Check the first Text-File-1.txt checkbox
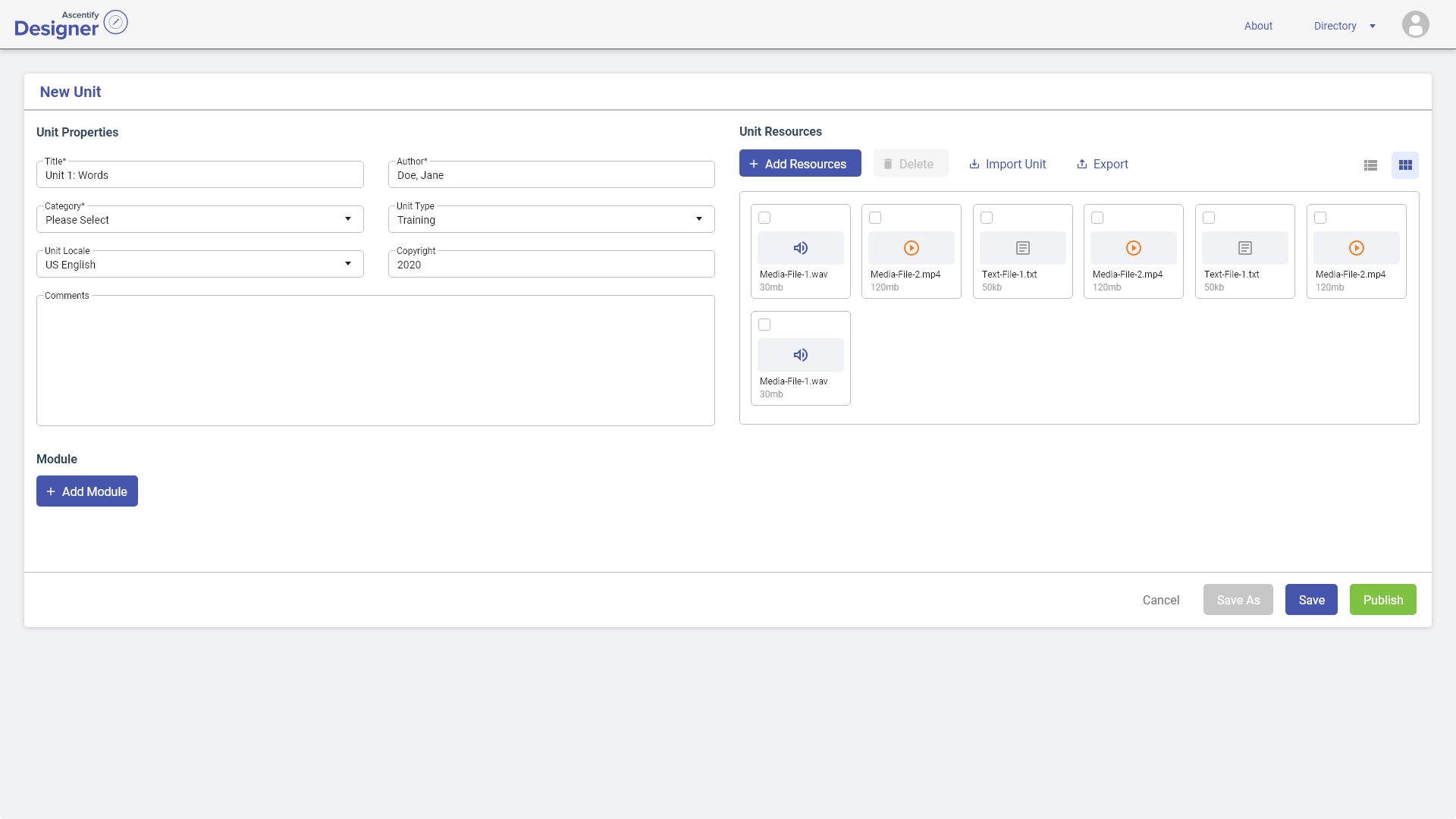 click(987, 218)
